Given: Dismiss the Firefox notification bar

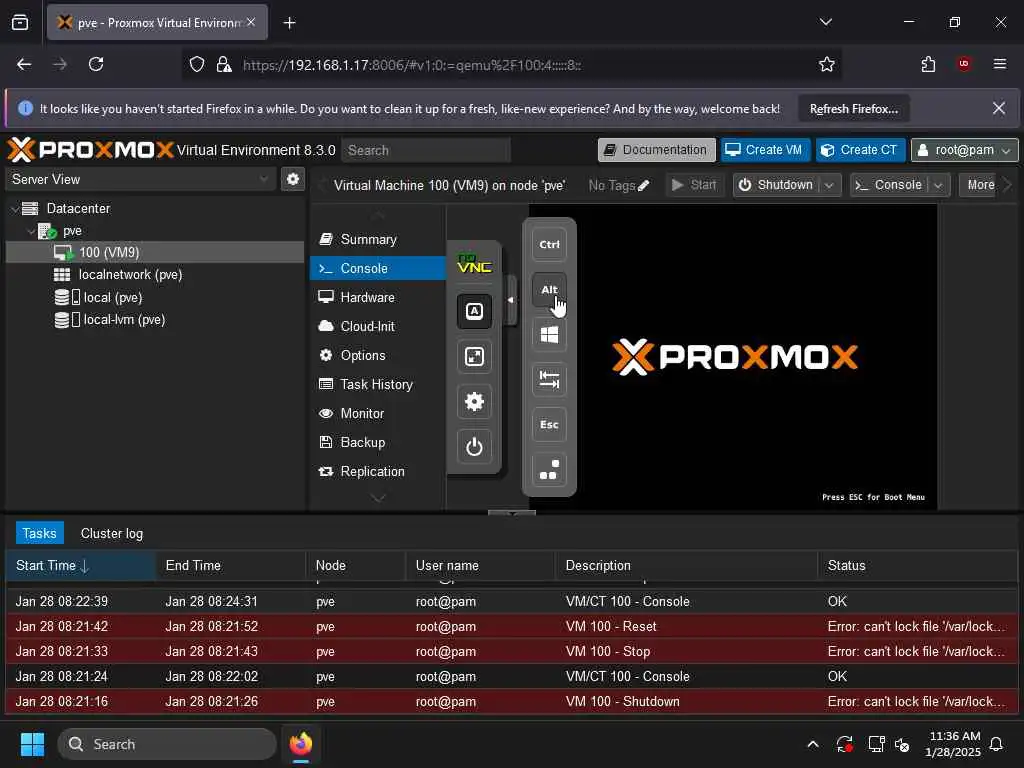Looking at the screenshot, I should tap(999, 108).
